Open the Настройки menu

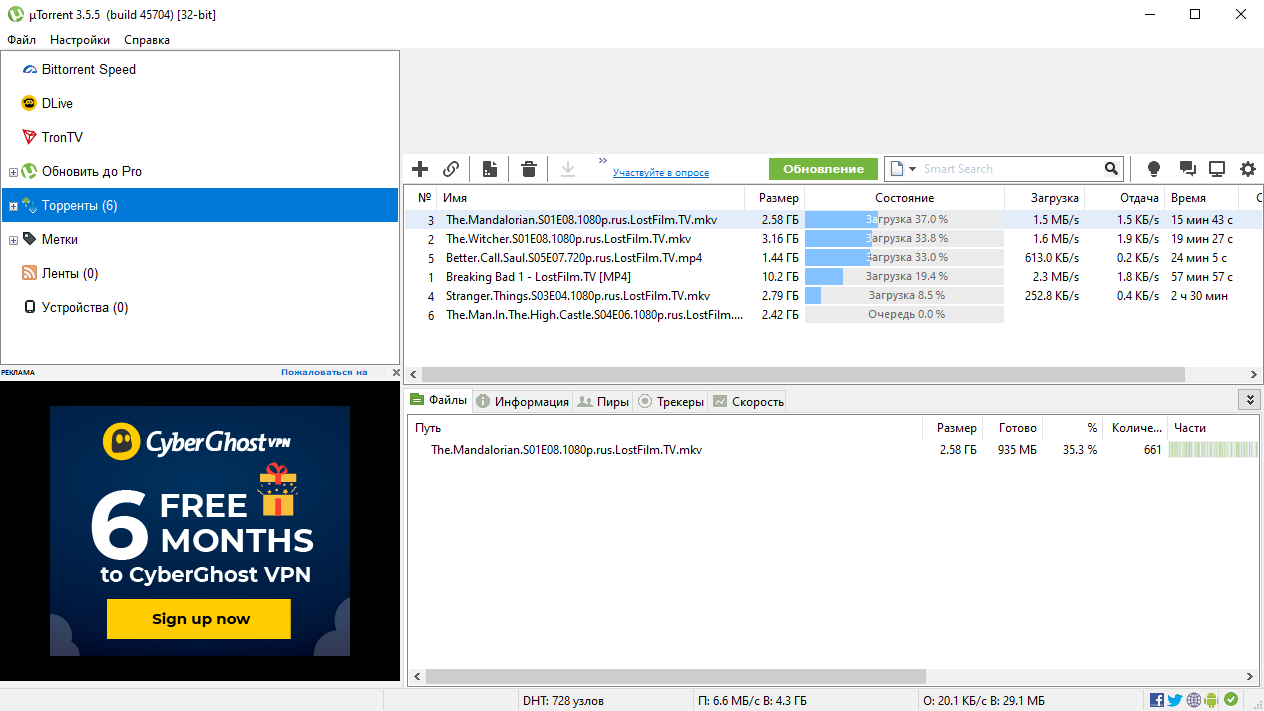(80, 40)
